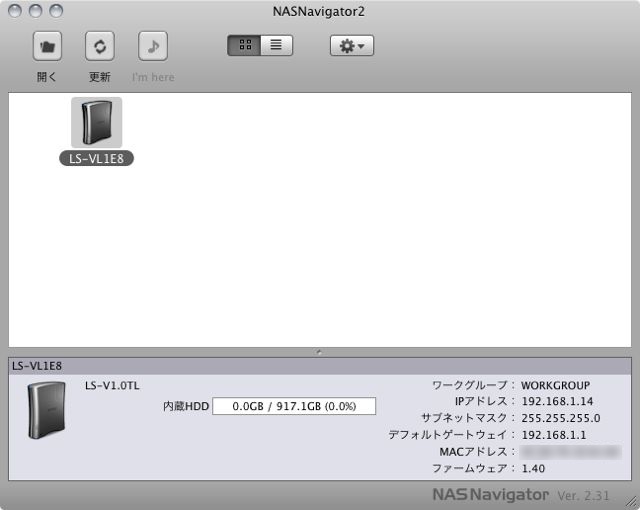640x510 pixels.
Task: Click the Open (開く) folder icon
Action: [47, 46]
